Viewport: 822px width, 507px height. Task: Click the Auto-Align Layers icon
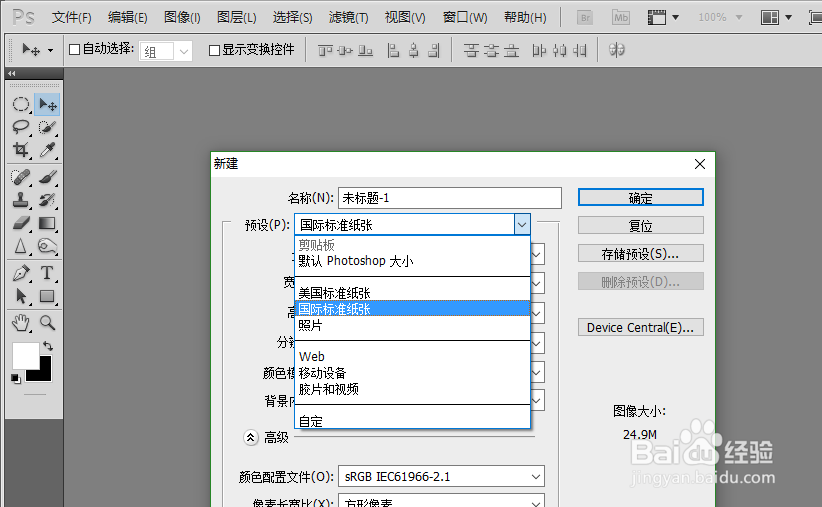coord(616,50)
